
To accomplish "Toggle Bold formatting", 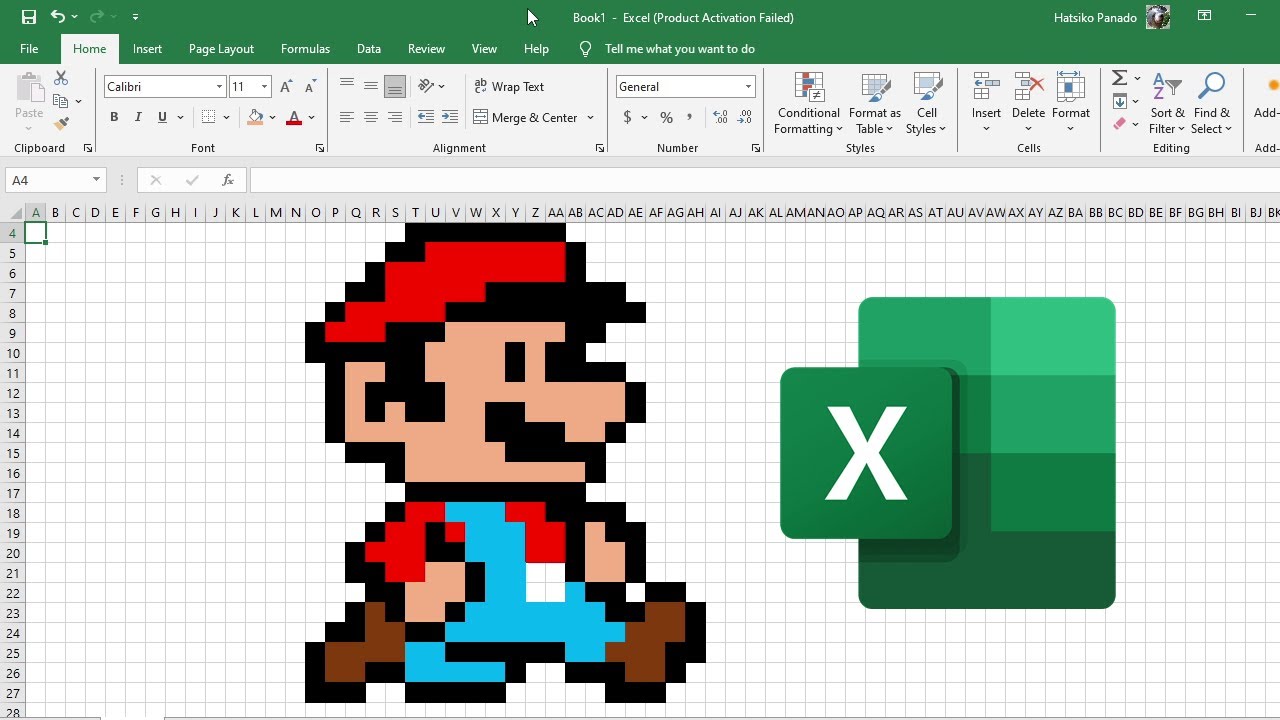I will [114, 117].
